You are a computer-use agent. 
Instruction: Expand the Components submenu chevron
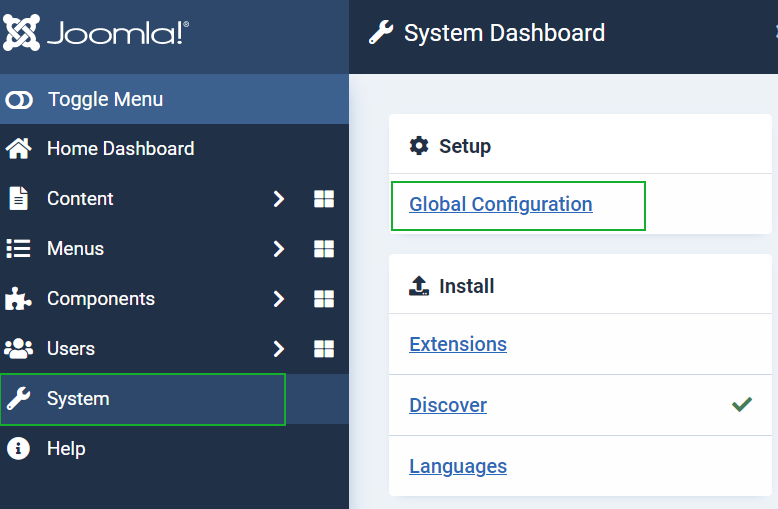click(x=279, y=299)
